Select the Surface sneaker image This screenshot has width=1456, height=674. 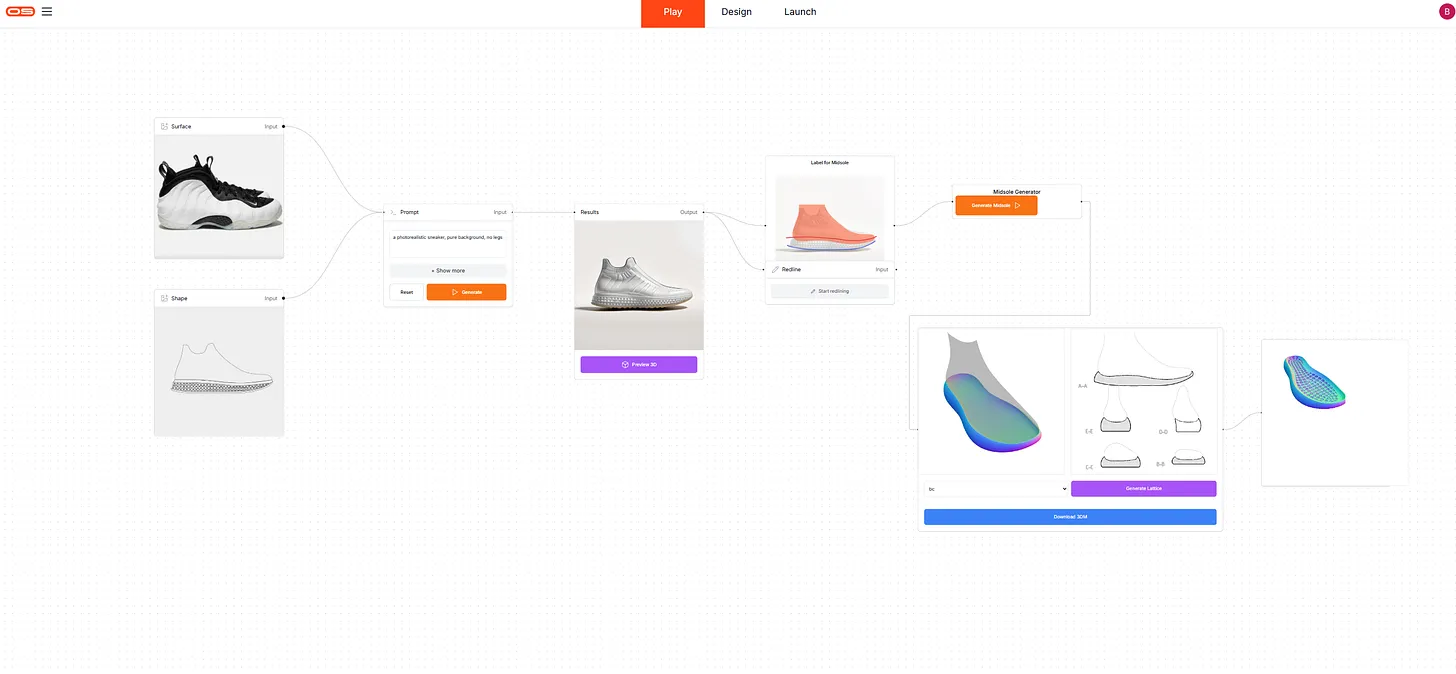tap(219, 196)
